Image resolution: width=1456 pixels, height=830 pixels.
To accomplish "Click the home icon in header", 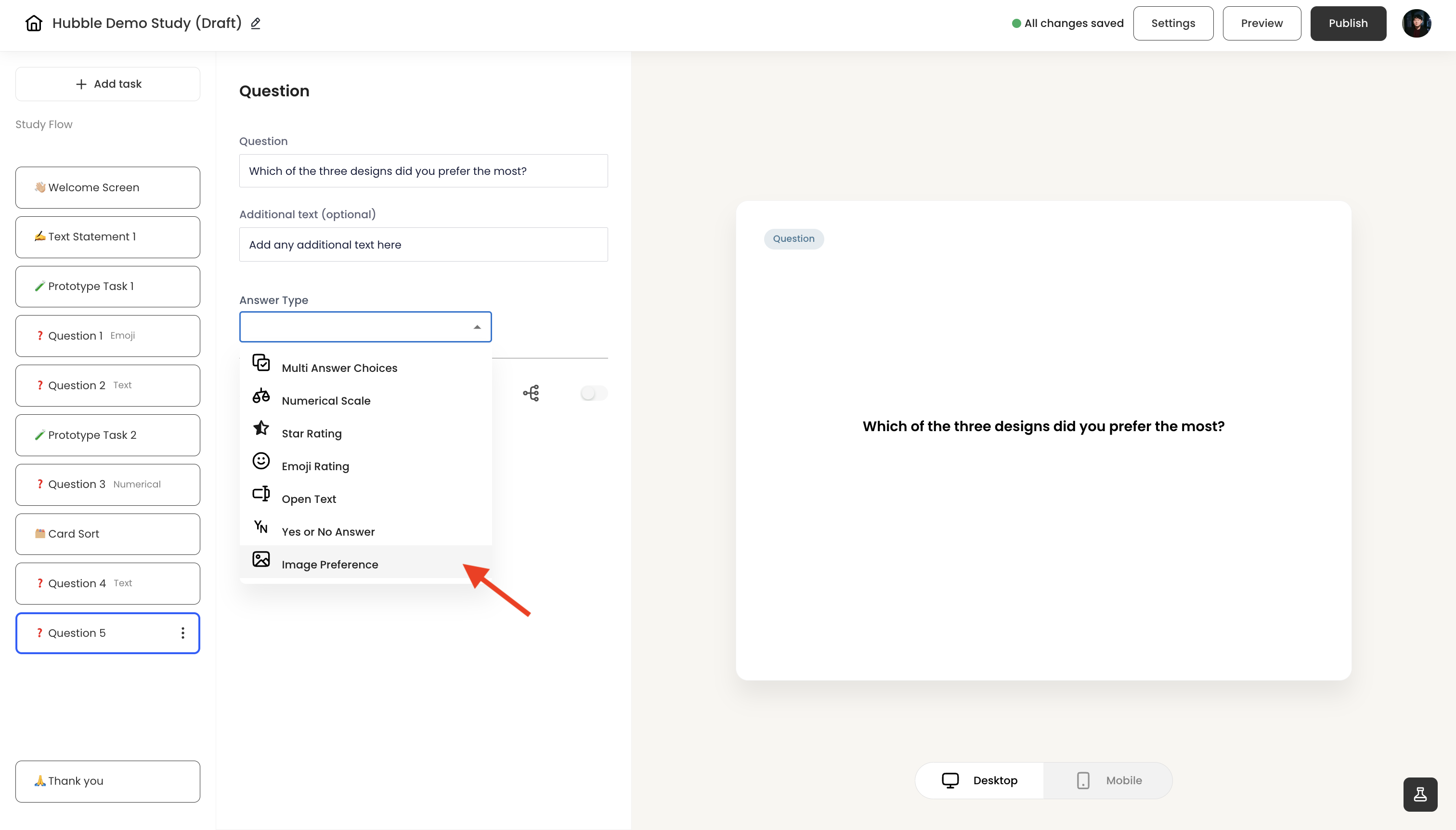I will click(34, 24).
